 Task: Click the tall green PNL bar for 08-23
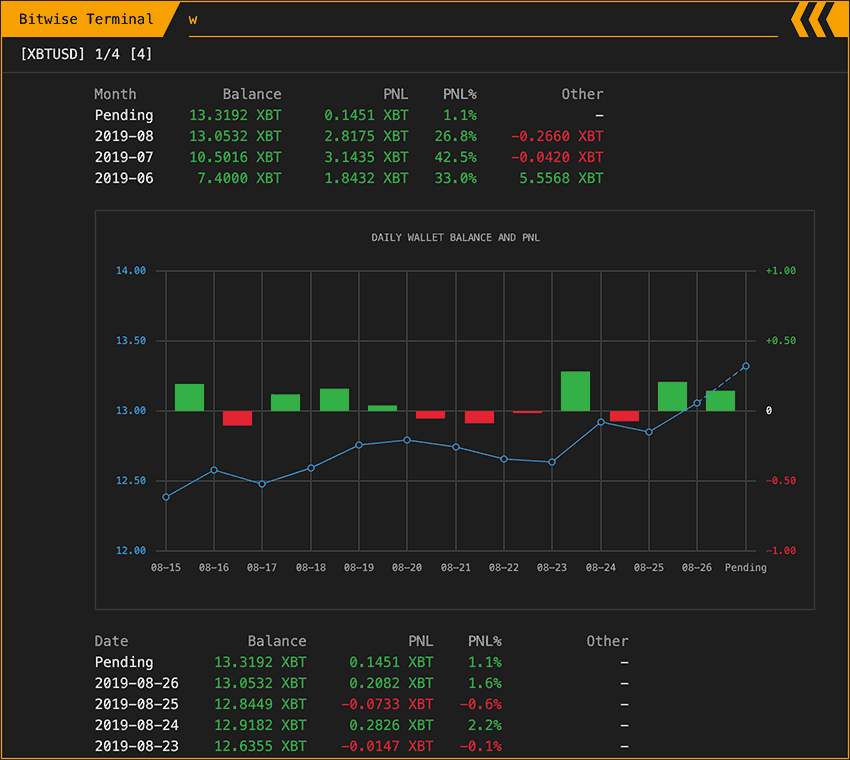click(576, 391)
